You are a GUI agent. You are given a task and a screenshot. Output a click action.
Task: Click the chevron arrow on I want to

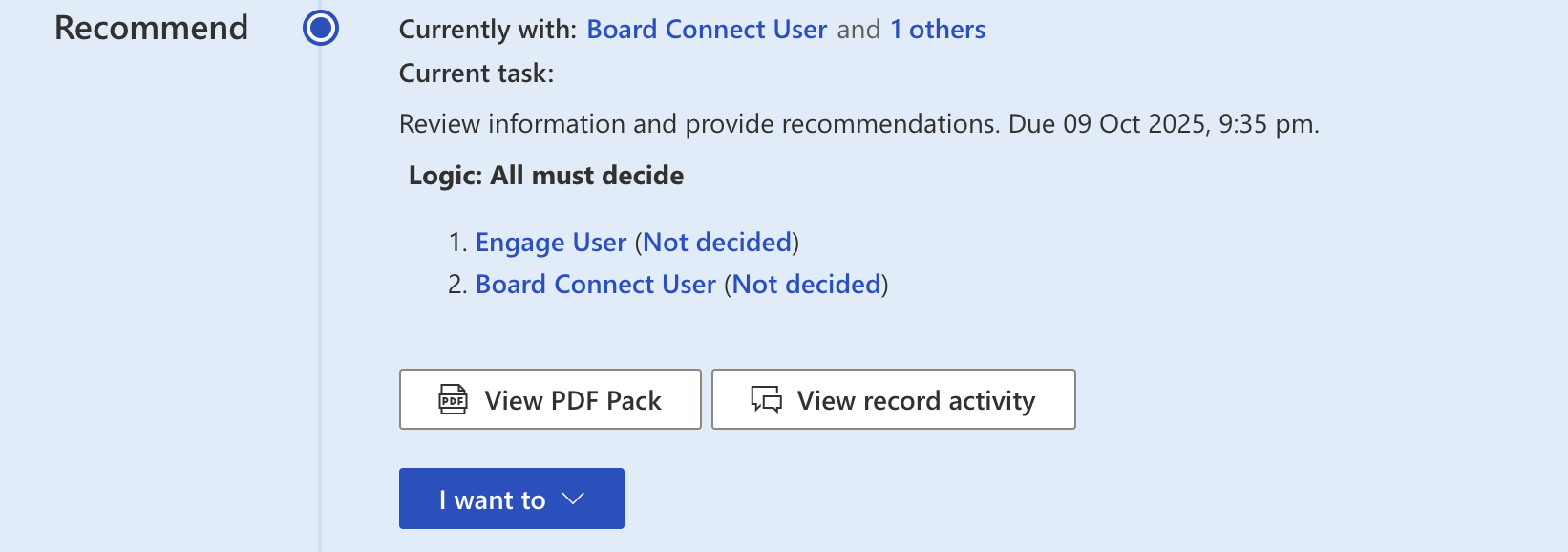(573, 499)
